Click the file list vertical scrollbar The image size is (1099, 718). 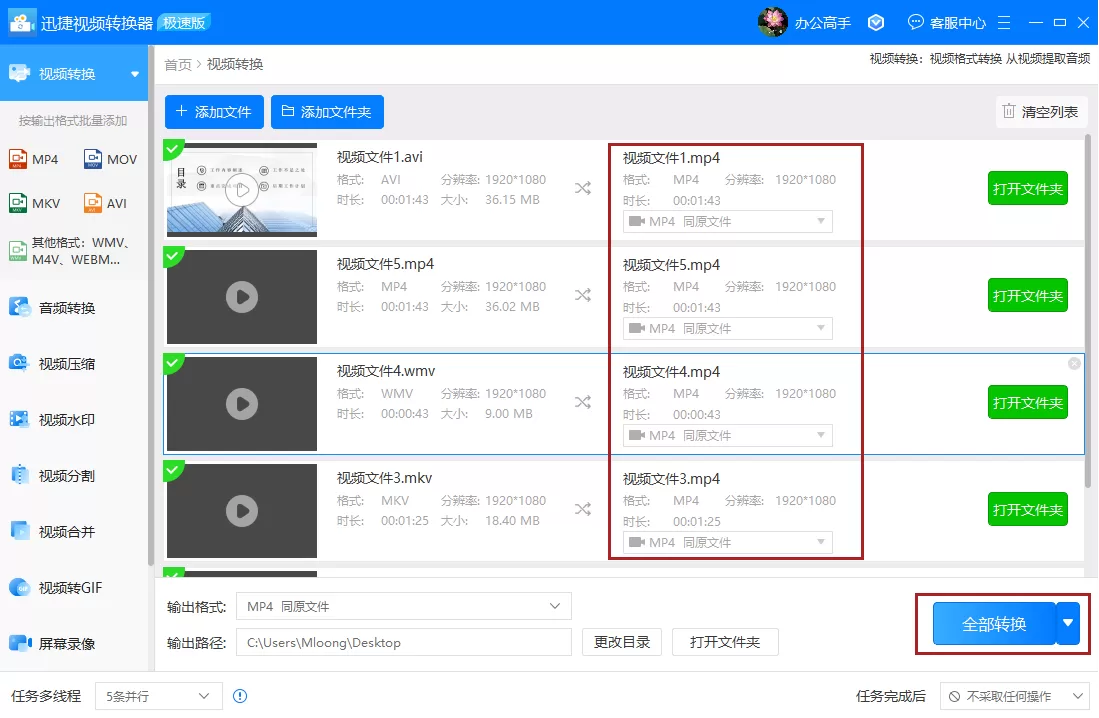point(1087,312)
